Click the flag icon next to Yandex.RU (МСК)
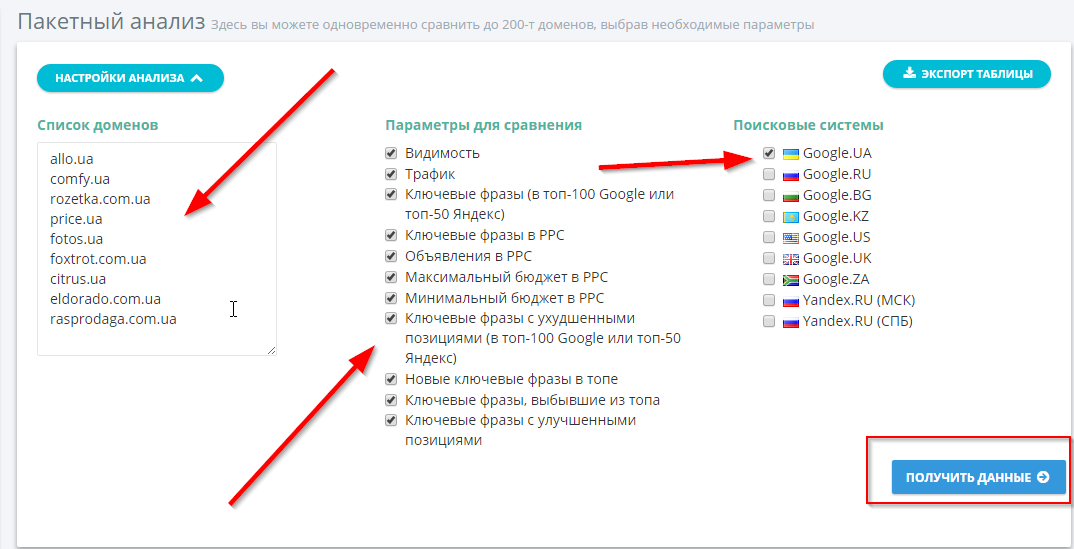 (x=791, y=301)
